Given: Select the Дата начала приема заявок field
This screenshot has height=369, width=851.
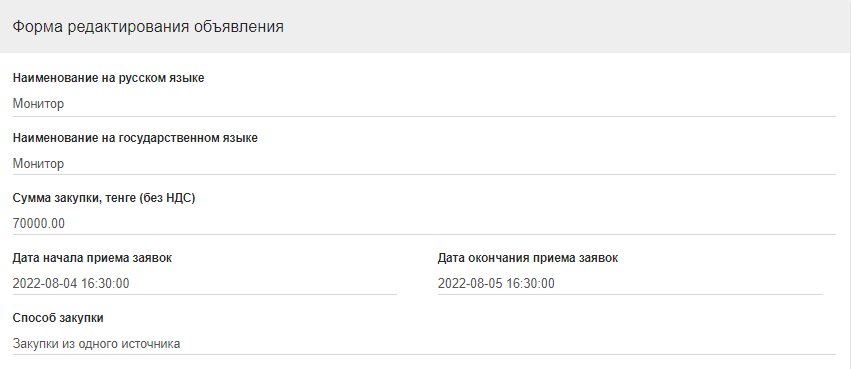Looking at the screenshot, I should pos(205,283).
